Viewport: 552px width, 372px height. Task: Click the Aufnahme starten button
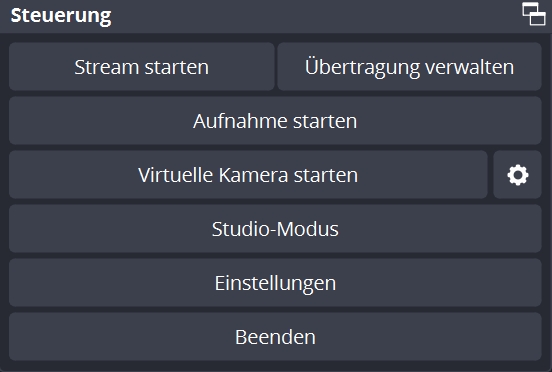pyautogui.click(x=275, y=121)
